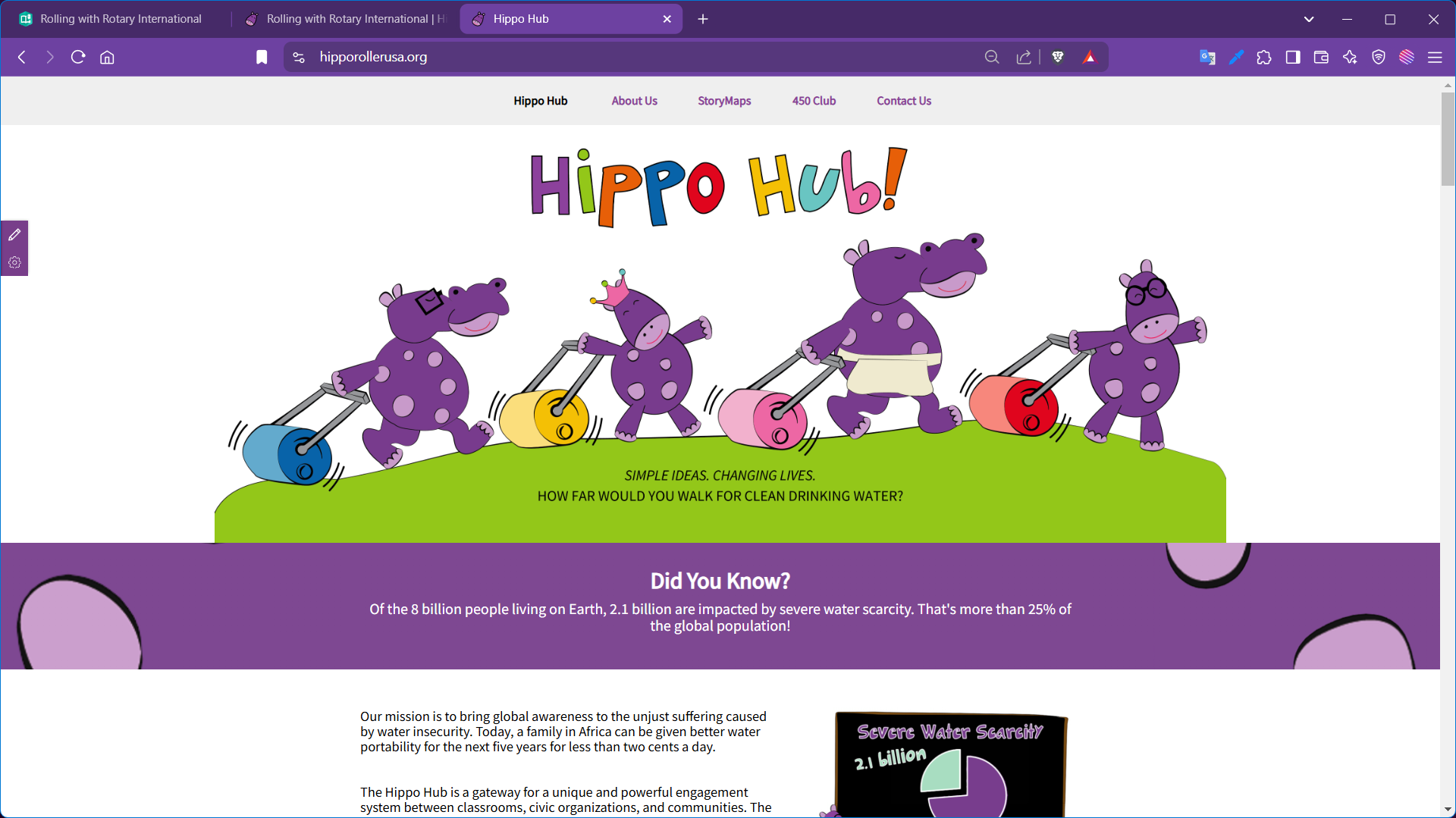Screen dimensions: 1456x818
Task: Open Brave Shields panel
Action: pyautogui.click(x=1058, y=57)
